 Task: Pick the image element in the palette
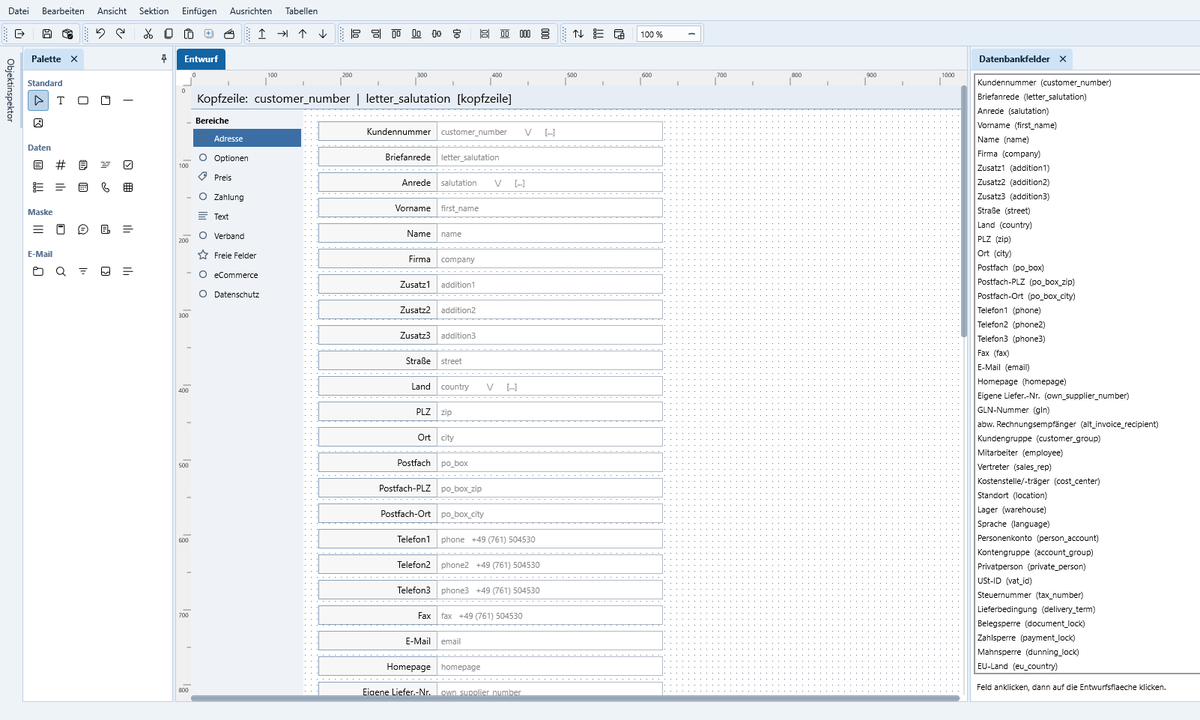[38, 123]
